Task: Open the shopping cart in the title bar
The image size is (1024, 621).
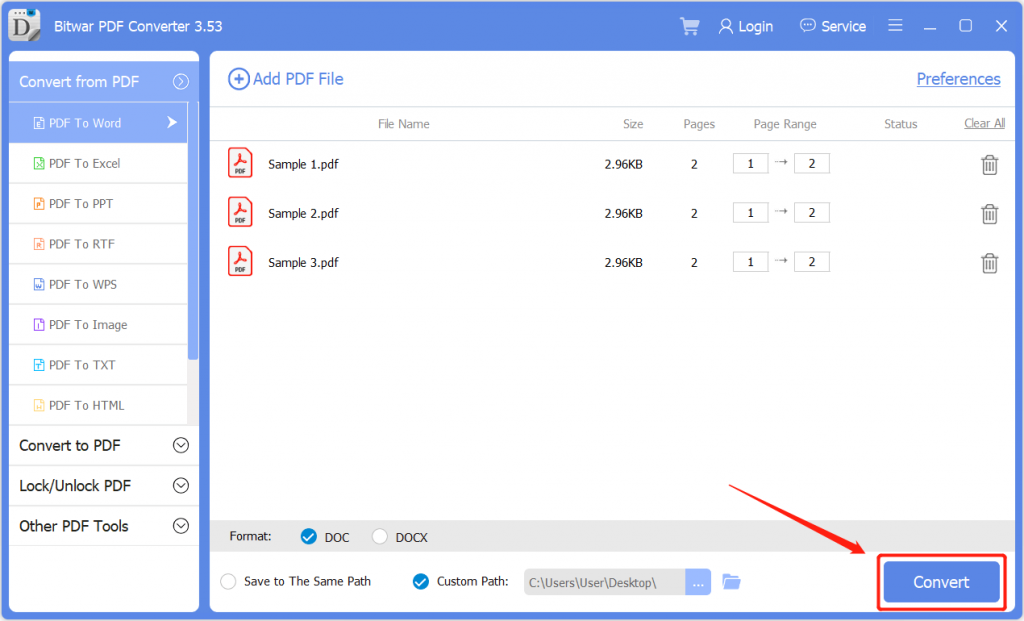Action: tap(689, 26)
